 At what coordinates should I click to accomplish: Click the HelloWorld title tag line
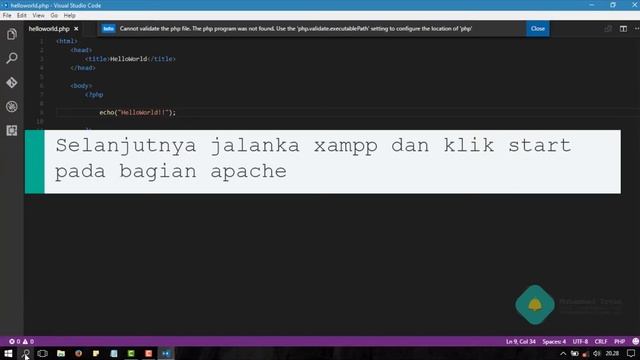click(x=130, y=59)
